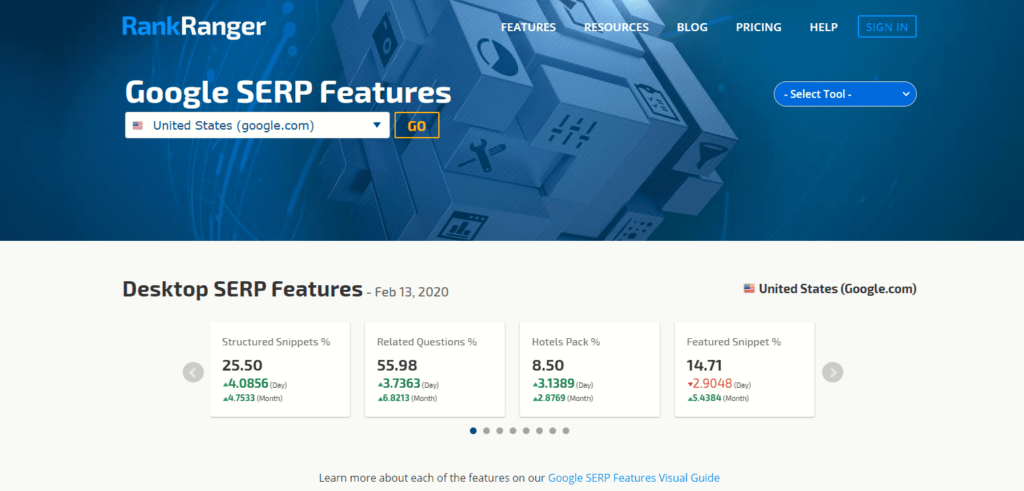Click the Desktop SERP Features heading

242,289
